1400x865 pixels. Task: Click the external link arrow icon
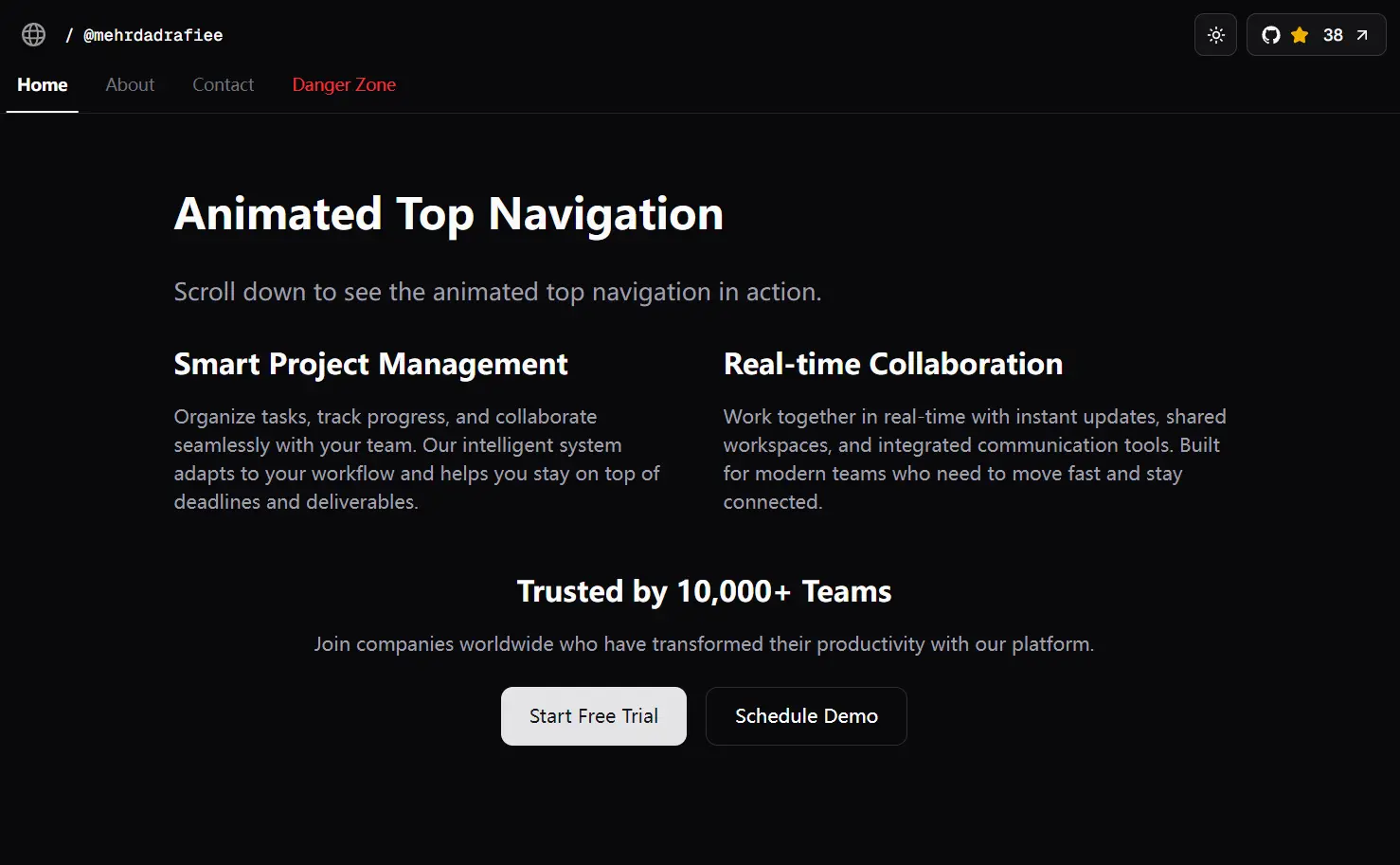tap(1362, 35)
